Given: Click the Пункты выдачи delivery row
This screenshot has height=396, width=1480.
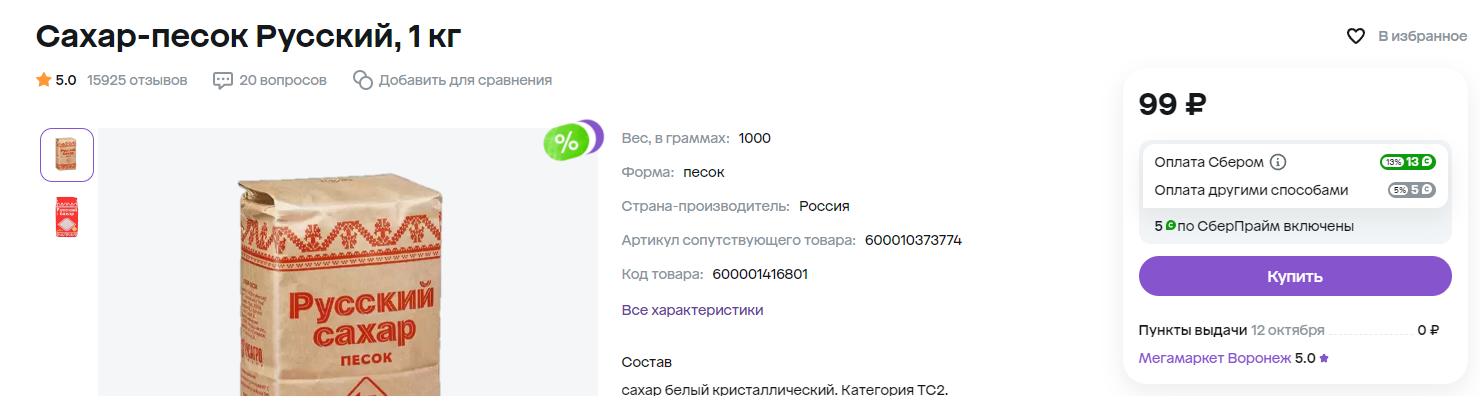Looking at the screenshot, I should tap(1289, 330).
